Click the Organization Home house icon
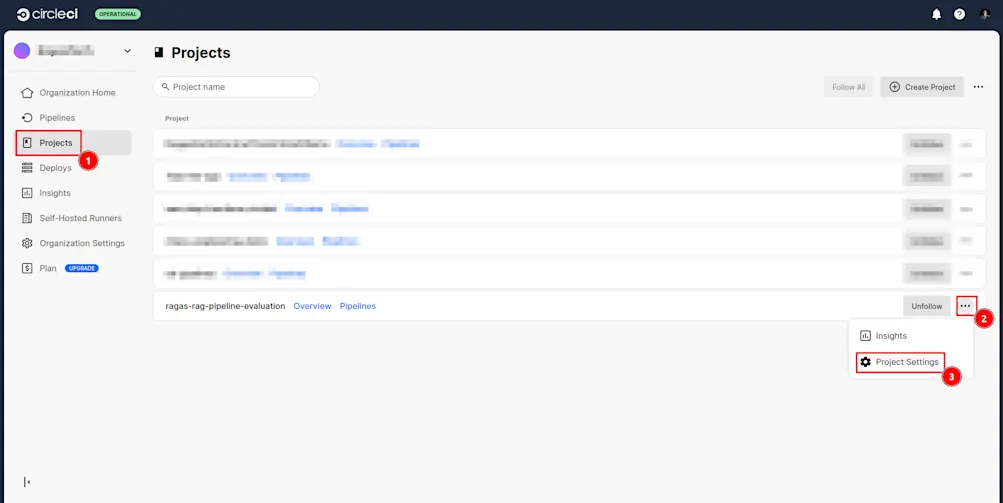Screen dimensions: 1003x503 pos(27,93)
